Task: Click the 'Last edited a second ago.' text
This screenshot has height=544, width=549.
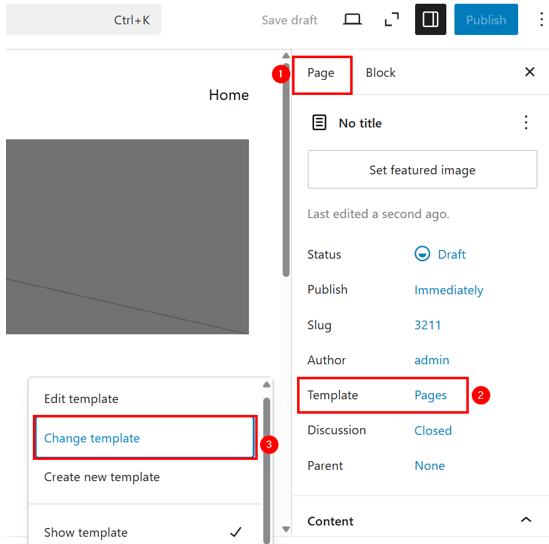Action: point(378,214)
